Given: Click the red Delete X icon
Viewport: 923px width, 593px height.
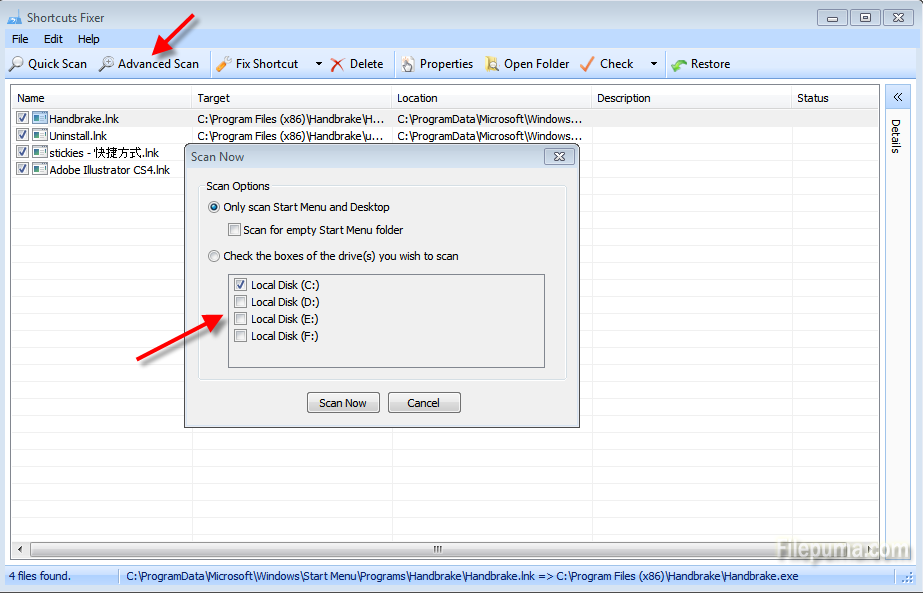Looking at the screenshot, I should (x=338, y=64).
